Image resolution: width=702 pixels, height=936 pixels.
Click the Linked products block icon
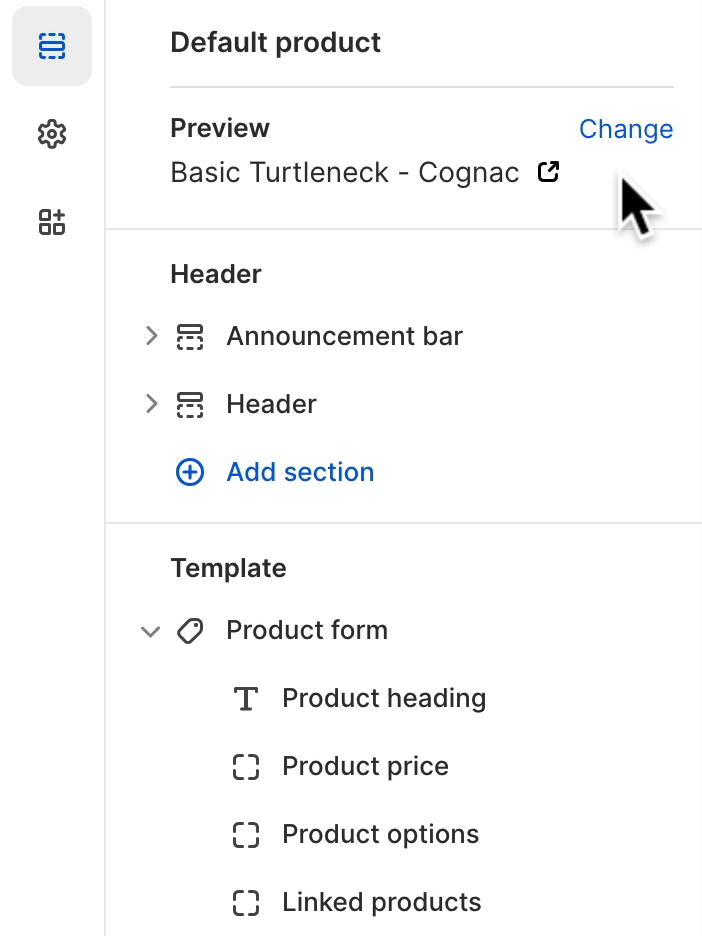[245, 902]
